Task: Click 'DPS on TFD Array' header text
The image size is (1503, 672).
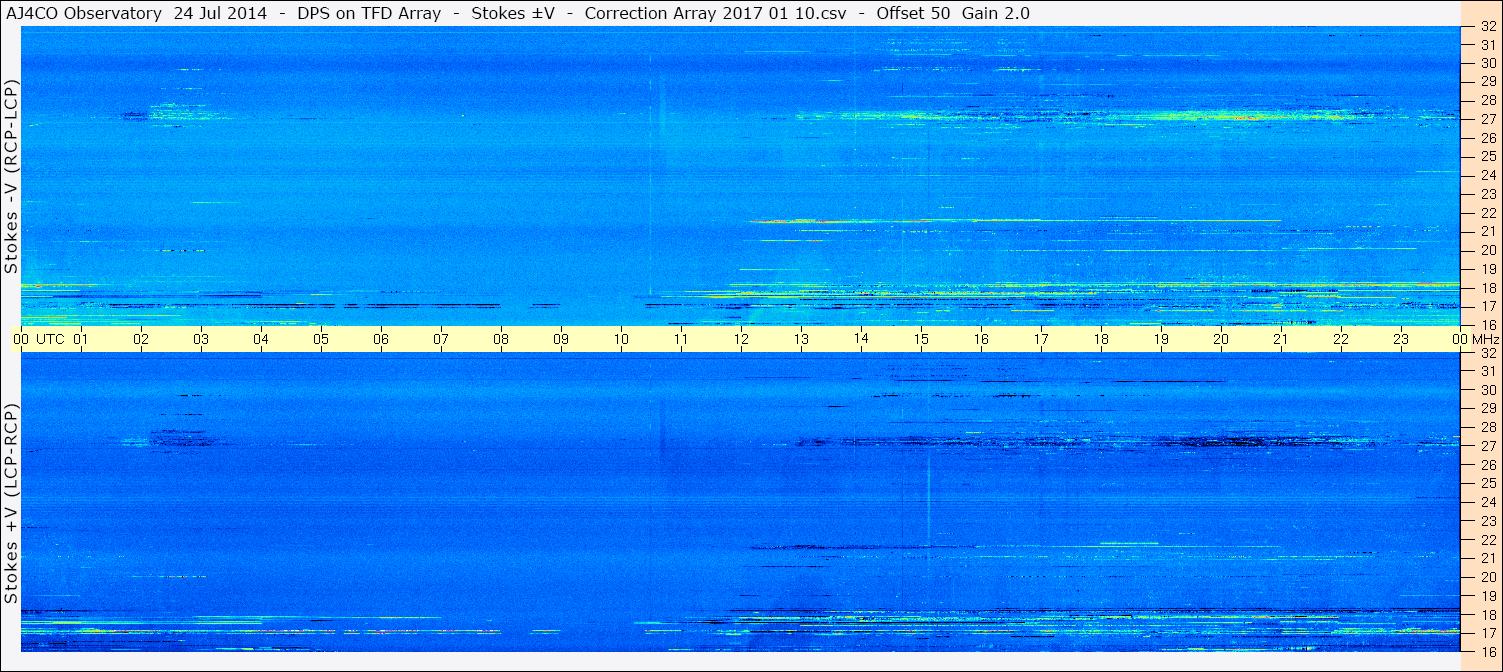Action: coord(370,13)
